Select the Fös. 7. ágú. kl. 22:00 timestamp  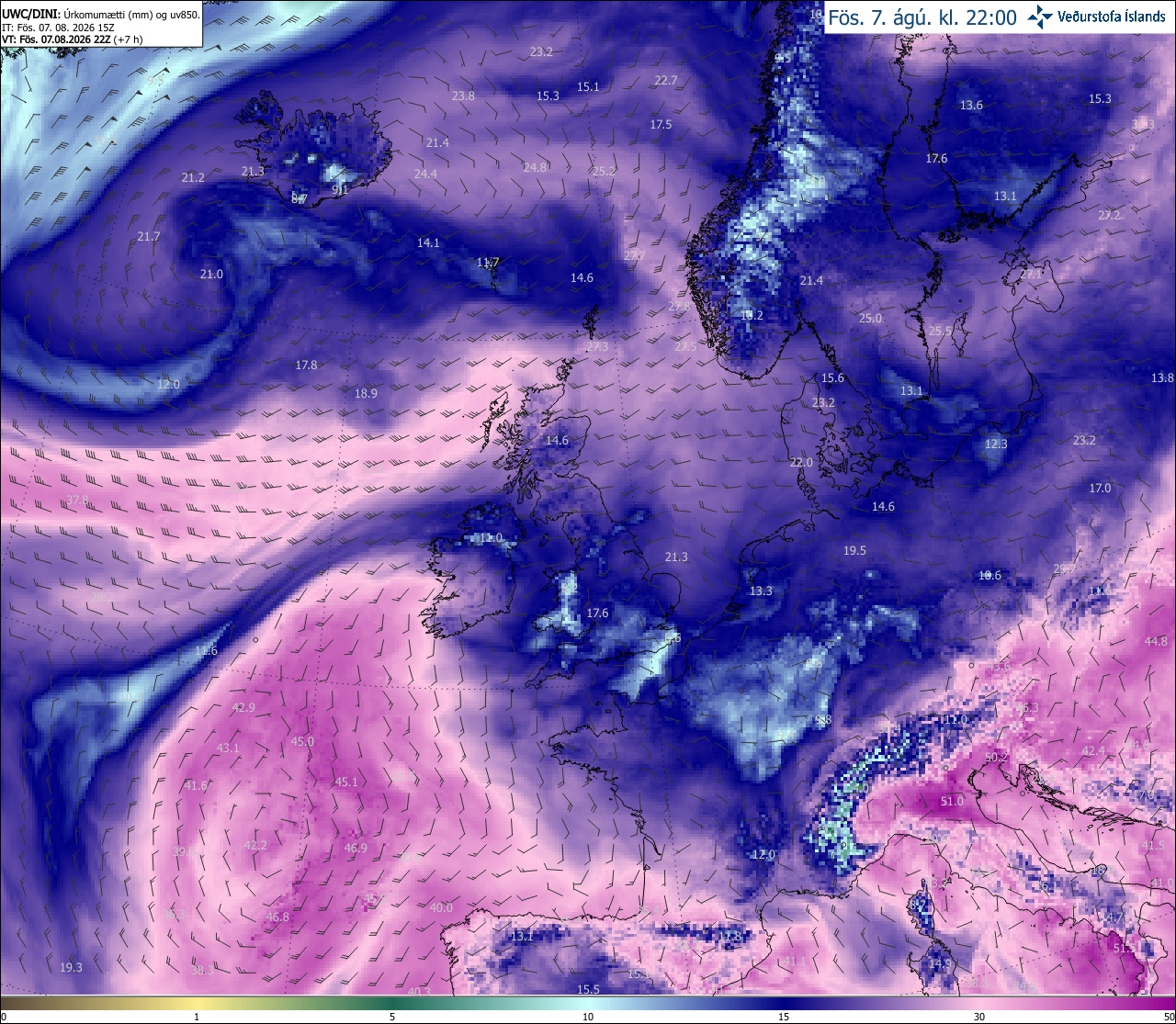point(922,17)
